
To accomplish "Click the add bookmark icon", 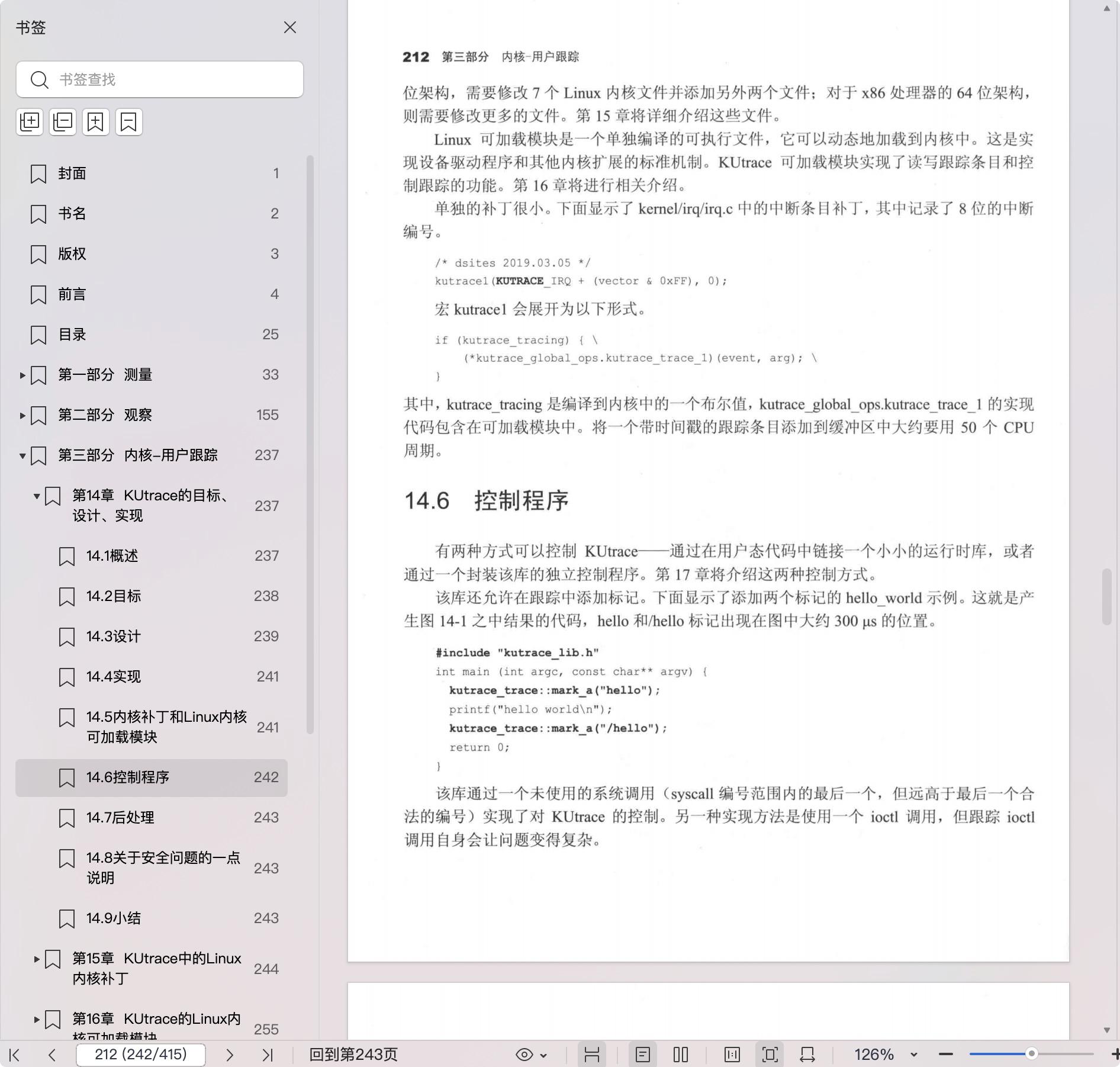I will pos(96,122).
